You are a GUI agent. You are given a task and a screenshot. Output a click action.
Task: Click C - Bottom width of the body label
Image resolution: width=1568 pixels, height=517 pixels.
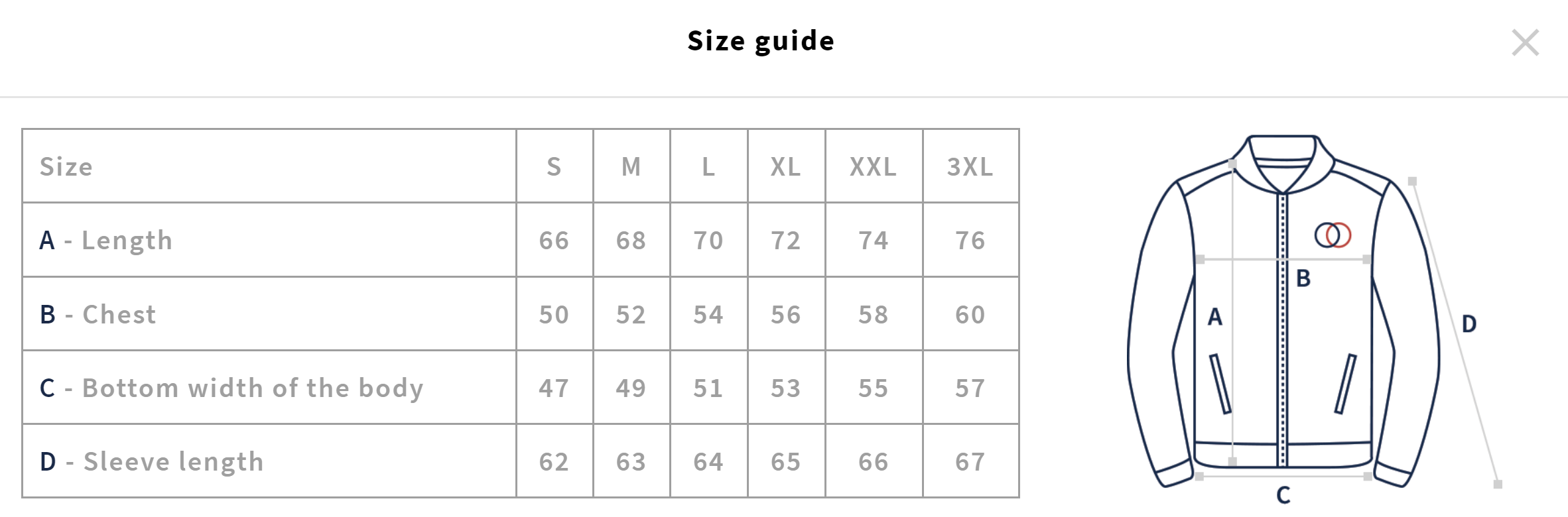click(231, 388)
